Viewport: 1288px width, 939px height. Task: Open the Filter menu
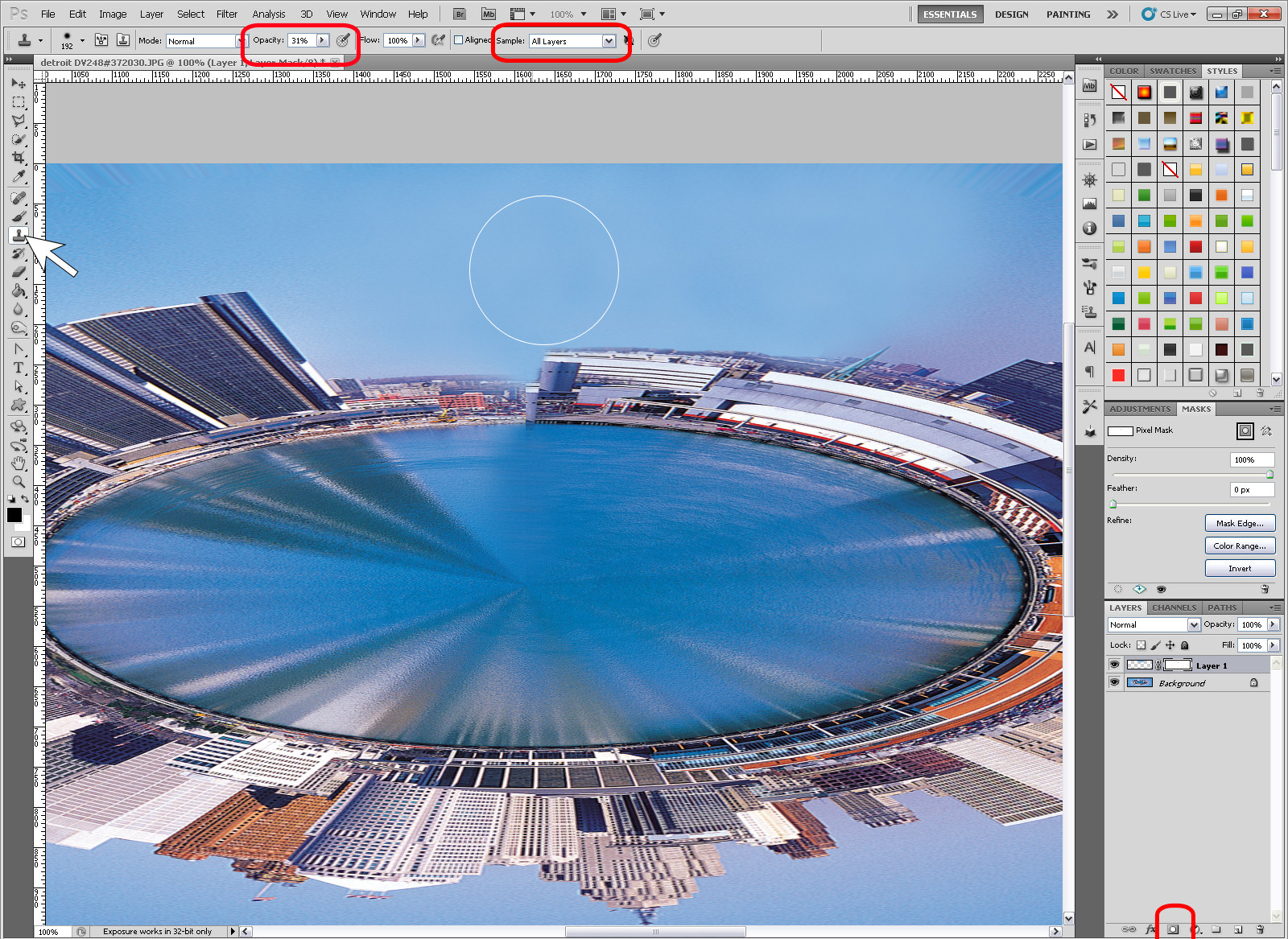pyautogui.click(x=226, y=14)
